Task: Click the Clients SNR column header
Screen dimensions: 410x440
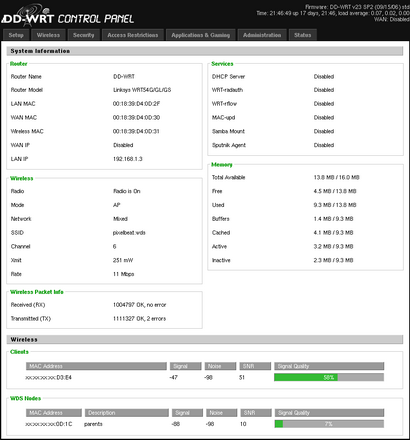Action: tap(255, 366)
